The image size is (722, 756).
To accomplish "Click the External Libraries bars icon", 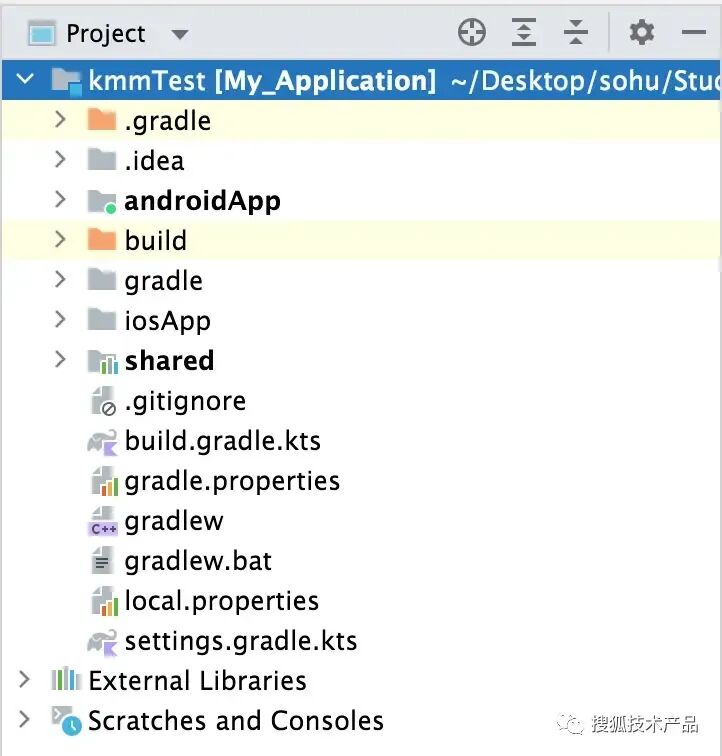I will 66,679.
